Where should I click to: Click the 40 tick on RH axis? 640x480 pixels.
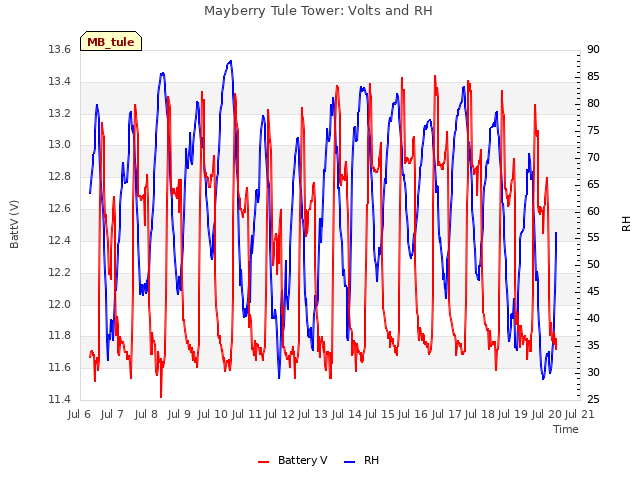[593, 319]
